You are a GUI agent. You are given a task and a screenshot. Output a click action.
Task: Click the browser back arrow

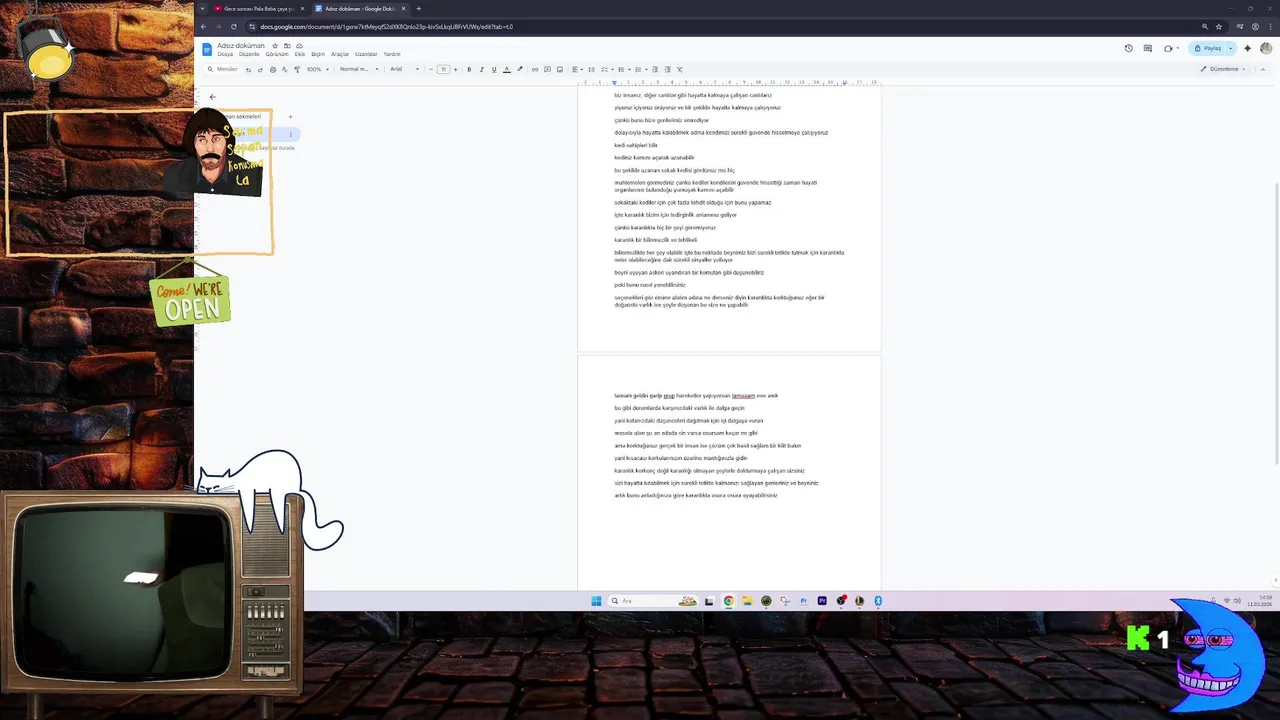pos(203,27)
